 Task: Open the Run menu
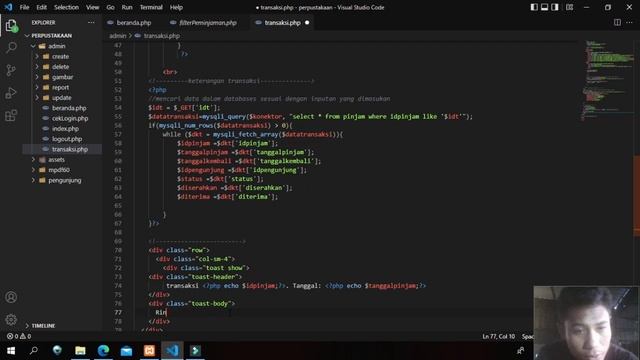[x=127, y=7]
